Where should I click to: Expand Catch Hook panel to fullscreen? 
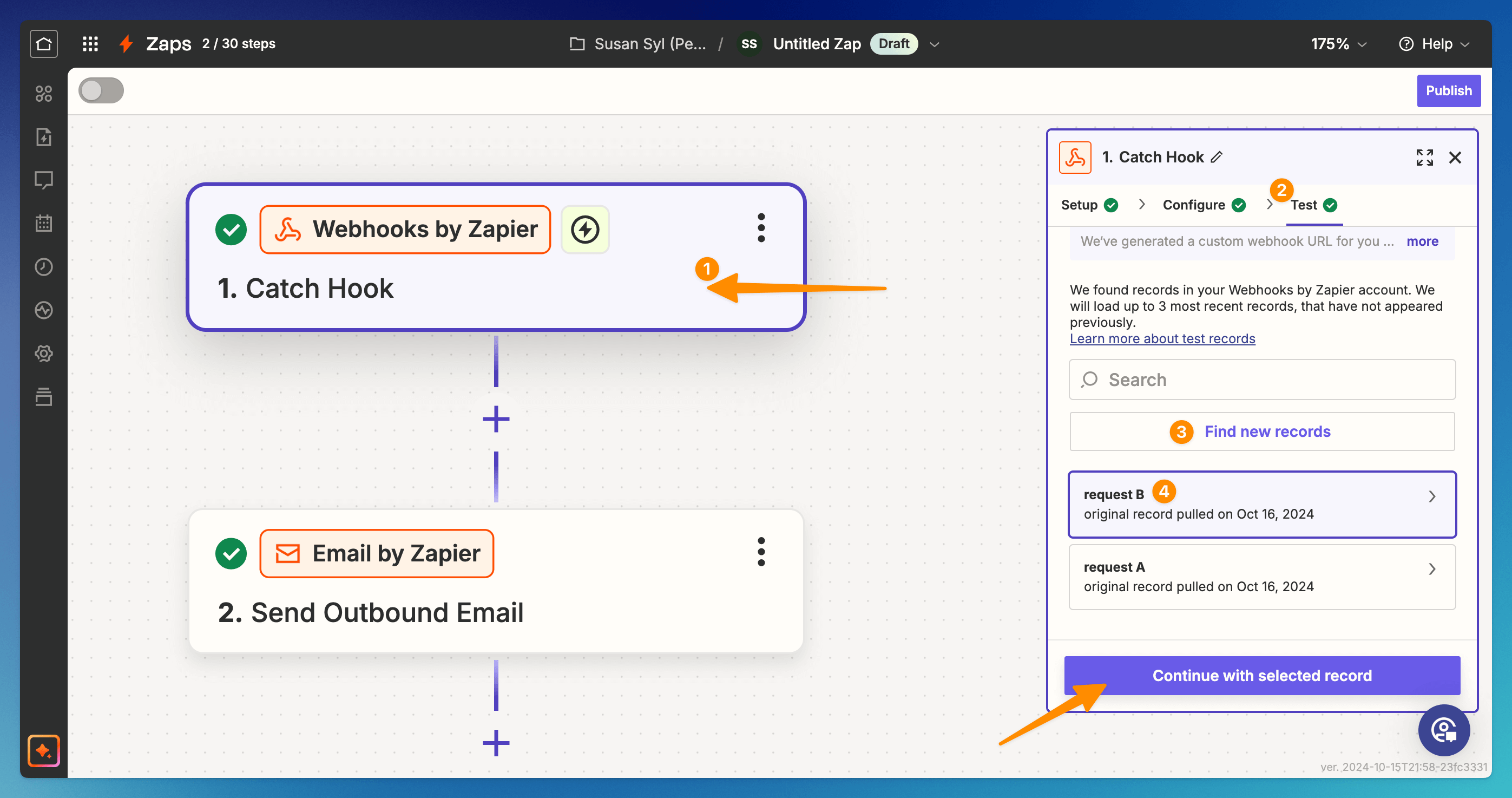[x=1424, y=158]
